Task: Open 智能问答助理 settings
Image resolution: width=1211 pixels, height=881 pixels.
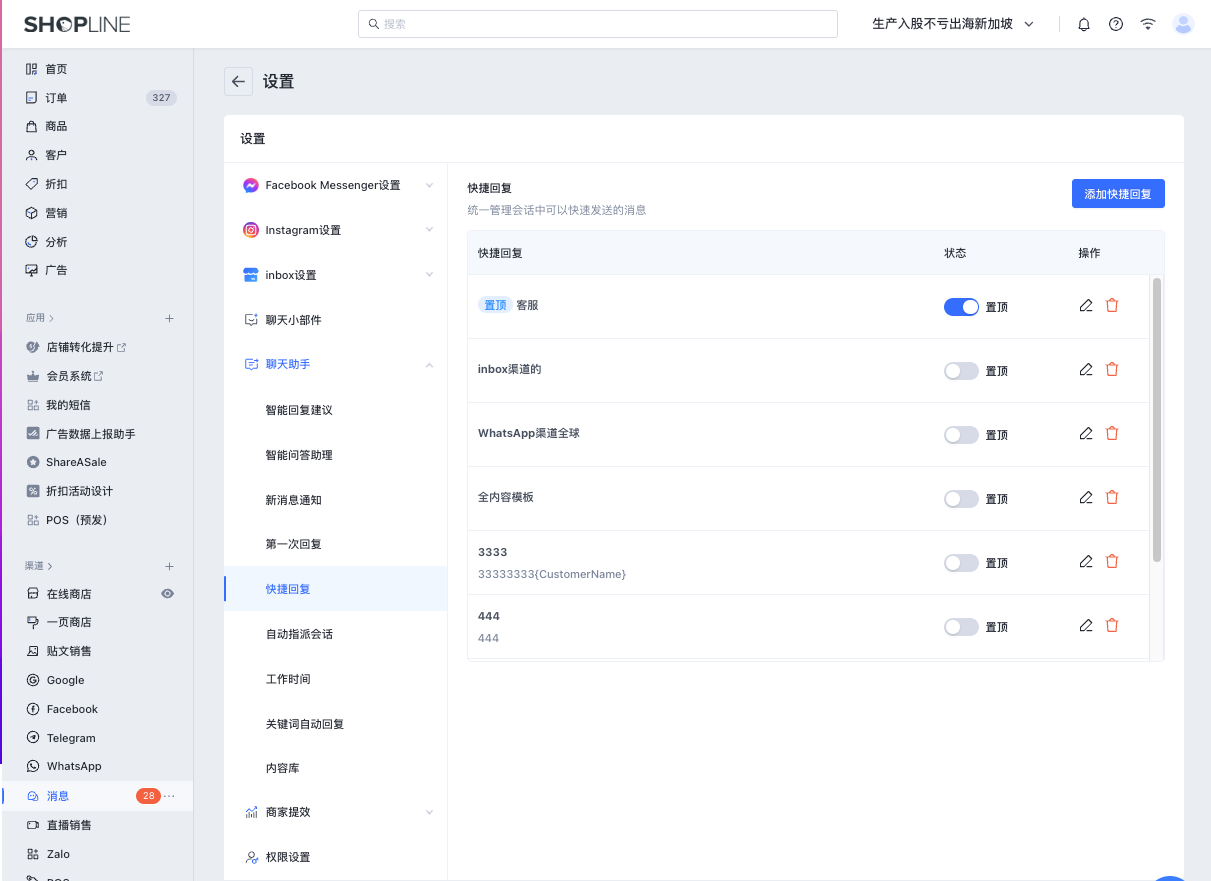Action: click(298, 455)
